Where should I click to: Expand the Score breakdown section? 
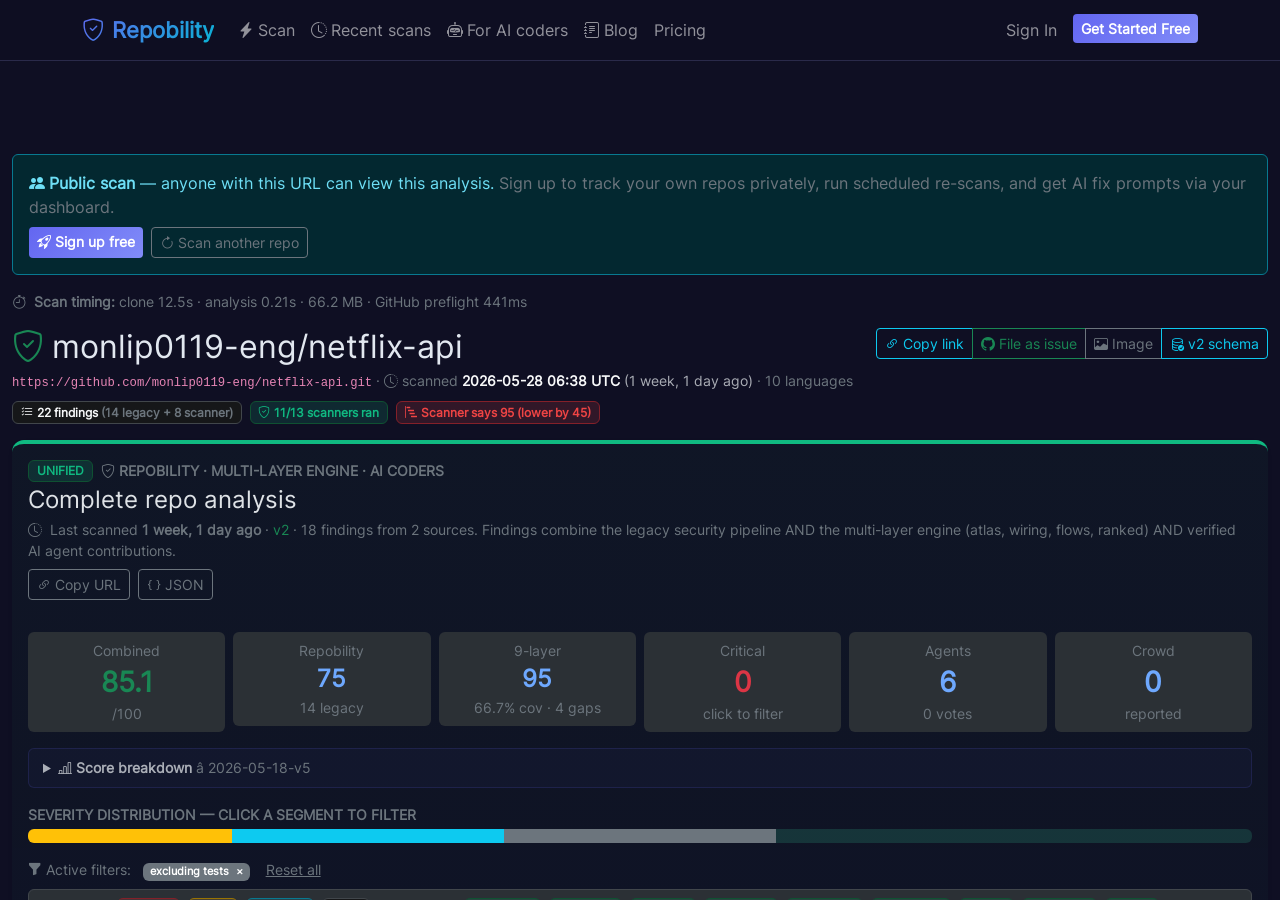640,768
